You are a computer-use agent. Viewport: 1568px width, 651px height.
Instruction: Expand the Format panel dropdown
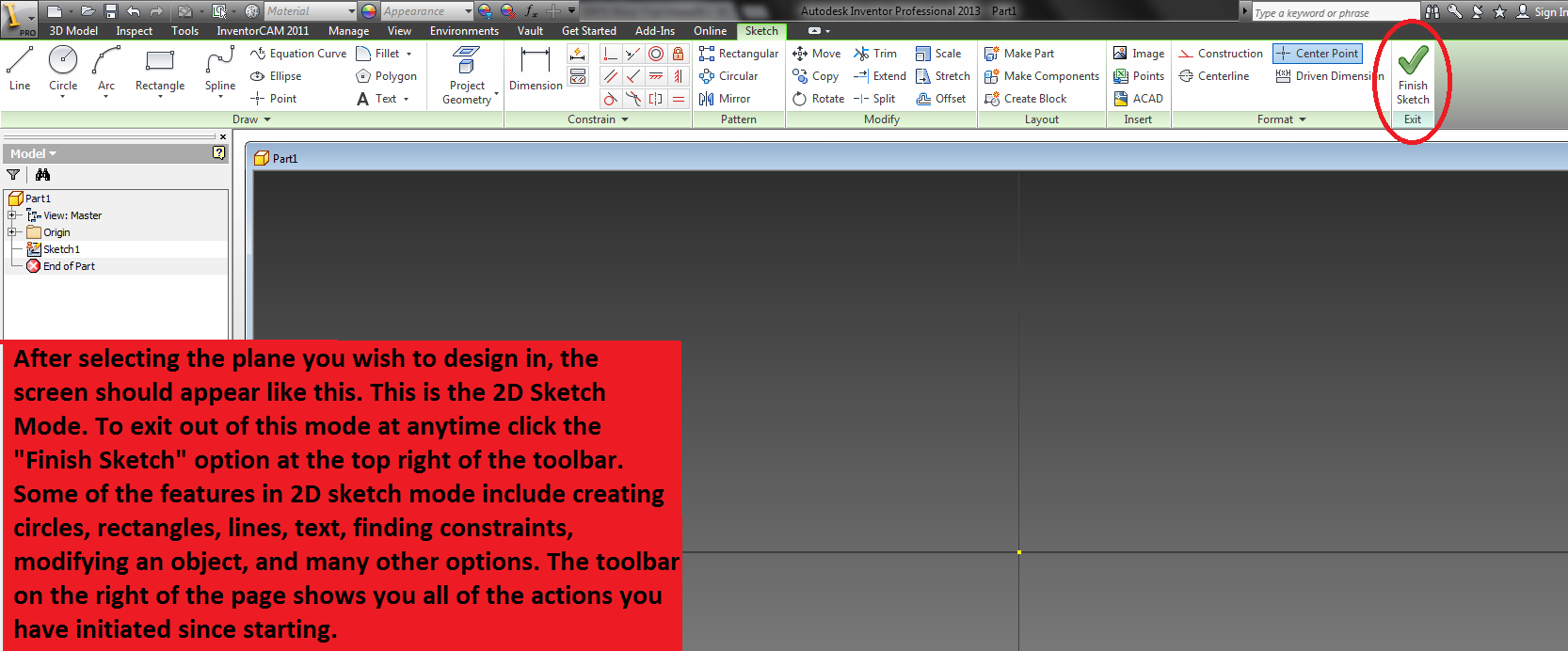[1303, 119]
